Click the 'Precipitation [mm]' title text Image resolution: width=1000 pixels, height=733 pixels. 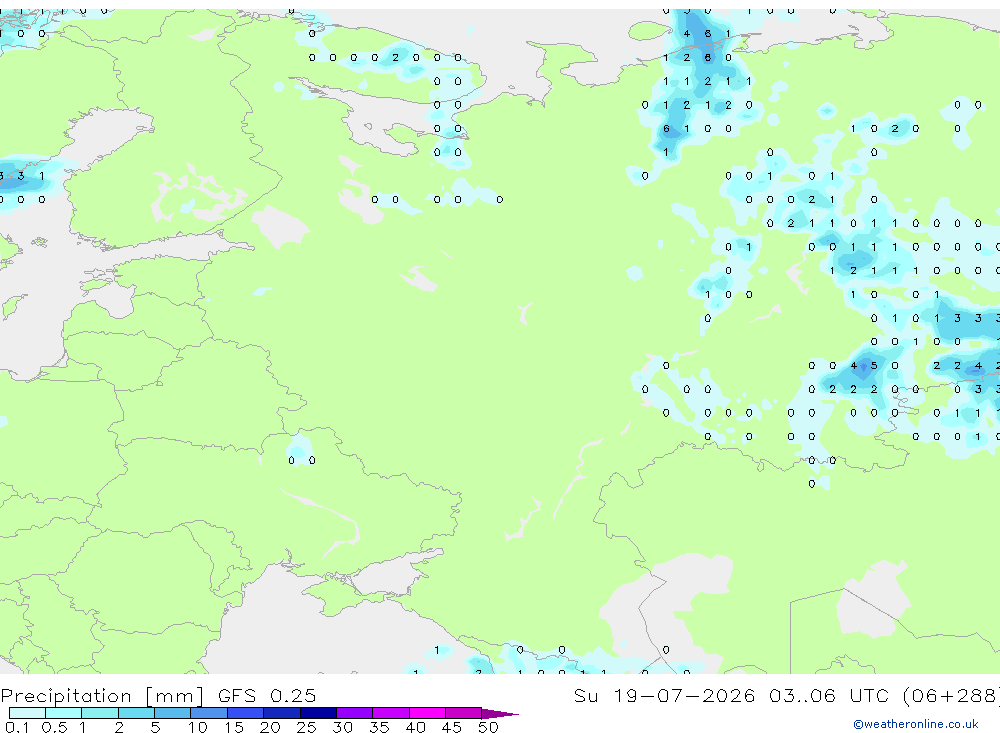(x=102, y=695)
